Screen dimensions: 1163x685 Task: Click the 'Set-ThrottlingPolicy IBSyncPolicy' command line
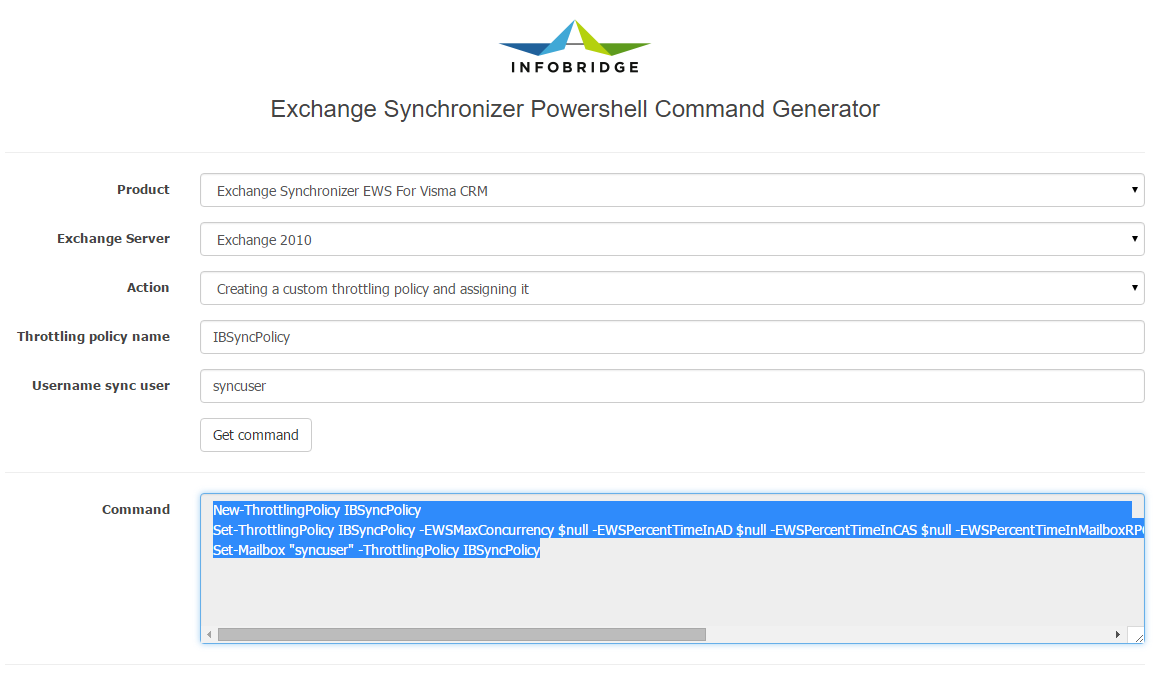click(678, 530)
